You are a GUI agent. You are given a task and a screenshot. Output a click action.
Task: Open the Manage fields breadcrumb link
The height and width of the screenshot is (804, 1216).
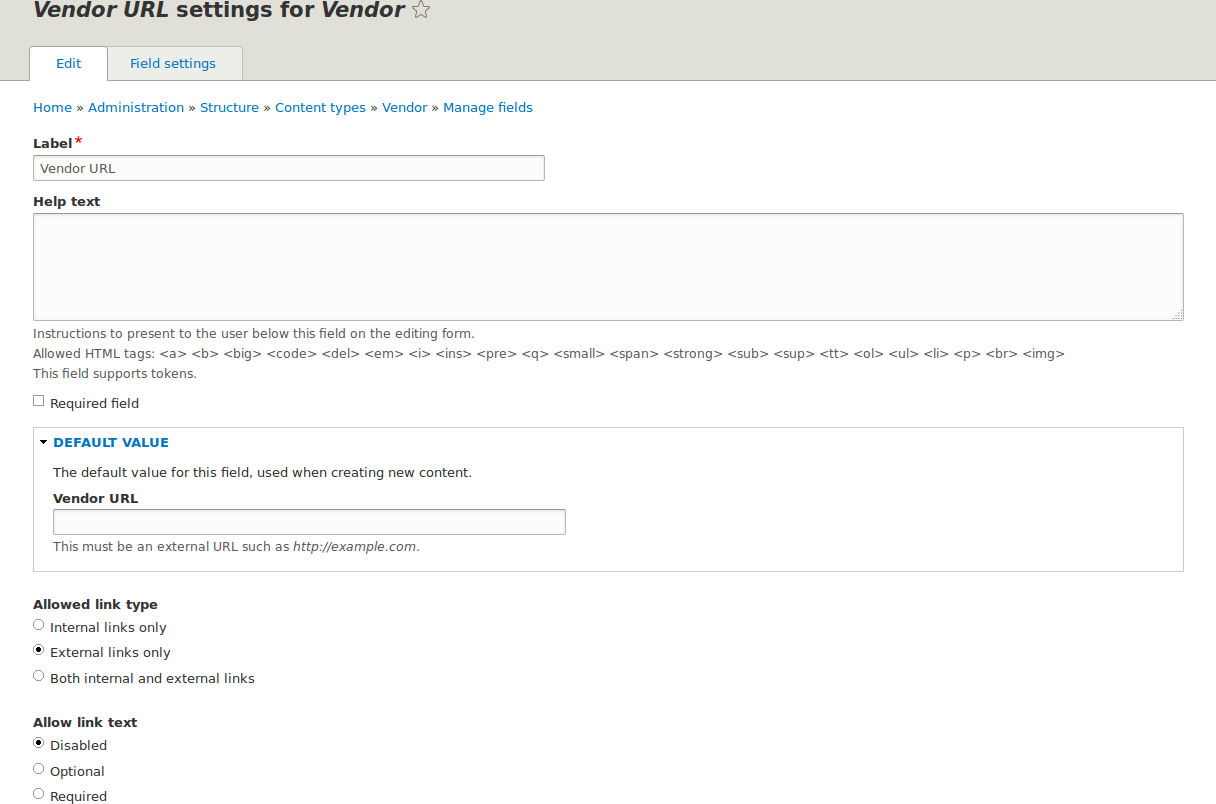(488, 107)
